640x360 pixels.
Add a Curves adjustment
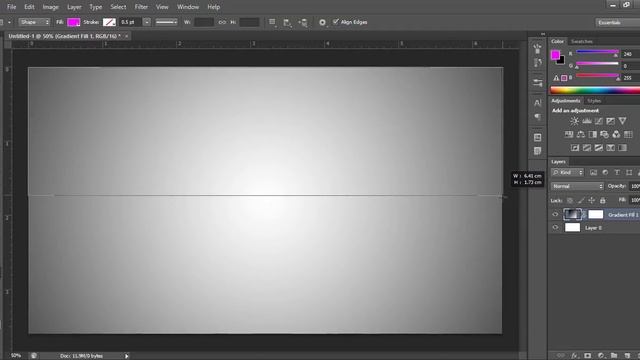(x=598, y=121)
